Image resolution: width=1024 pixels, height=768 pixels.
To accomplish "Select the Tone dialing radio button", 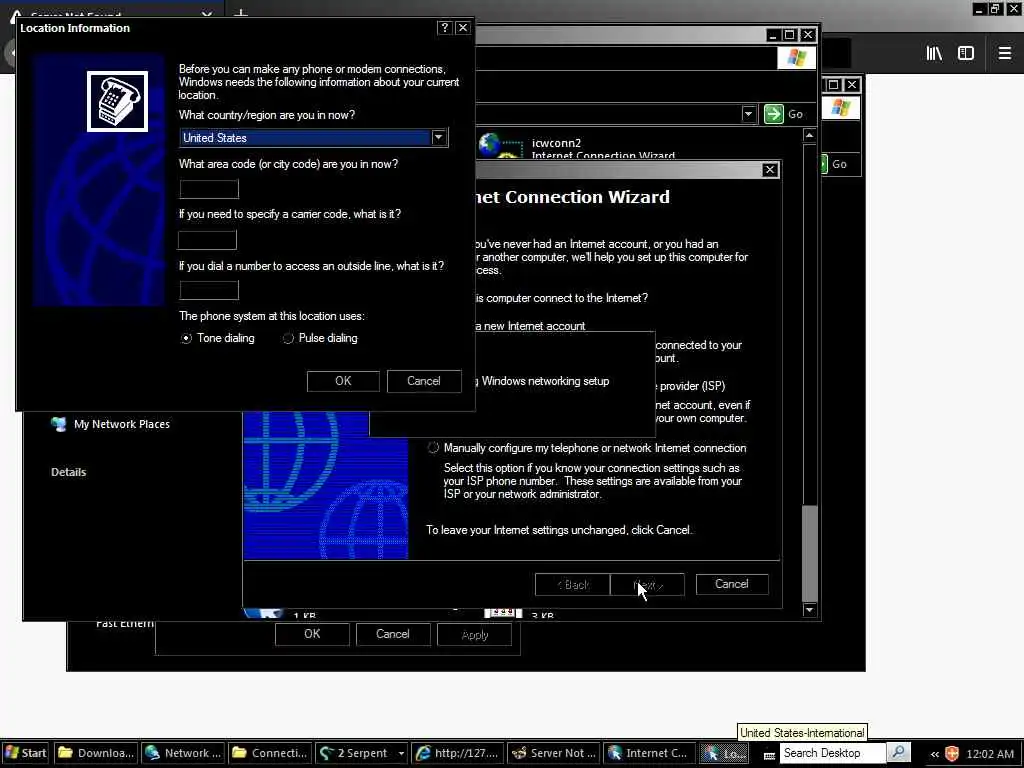I will [186, 338].
